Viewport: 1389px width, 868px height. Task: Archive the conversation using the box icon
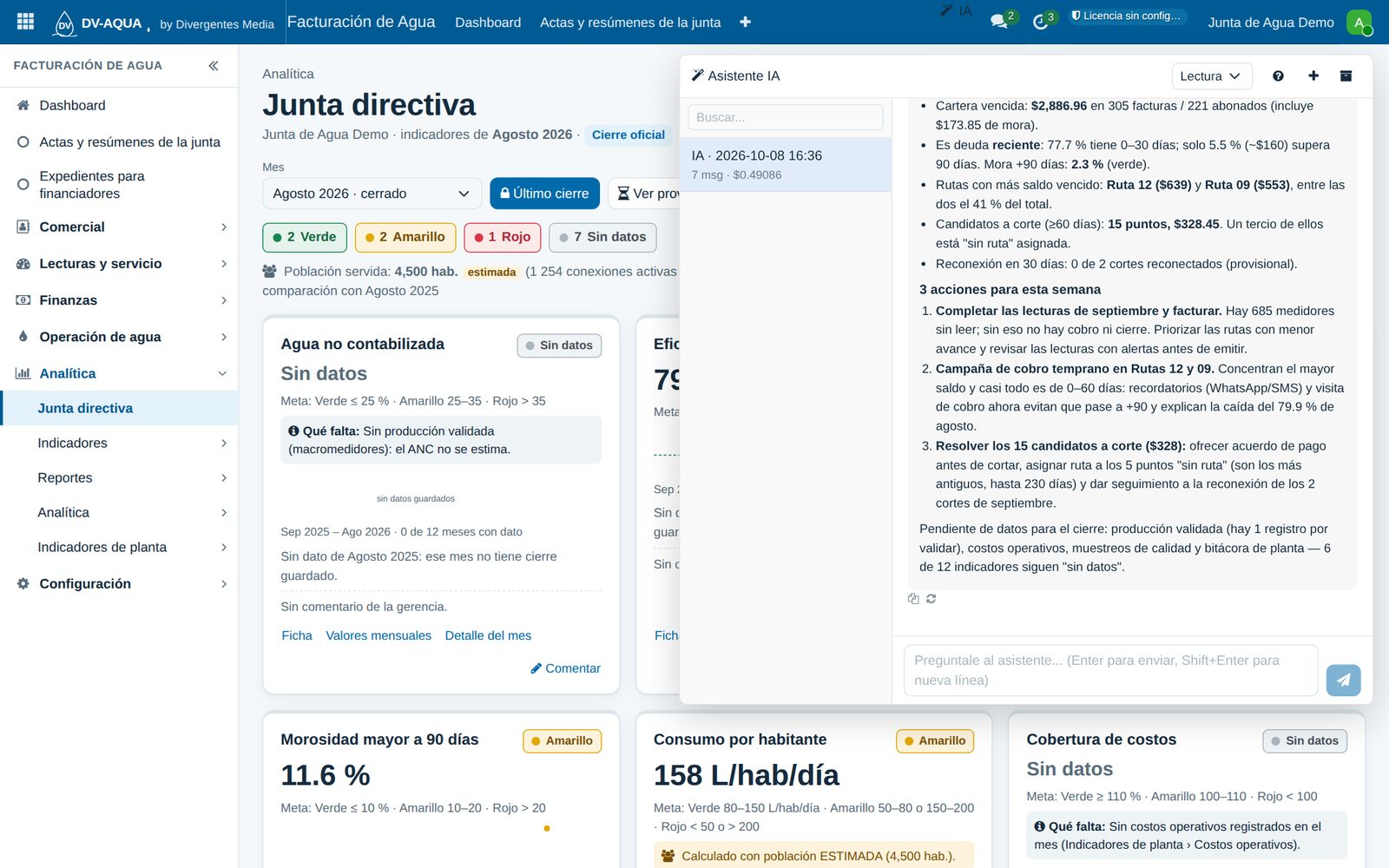pos(1346,76)
